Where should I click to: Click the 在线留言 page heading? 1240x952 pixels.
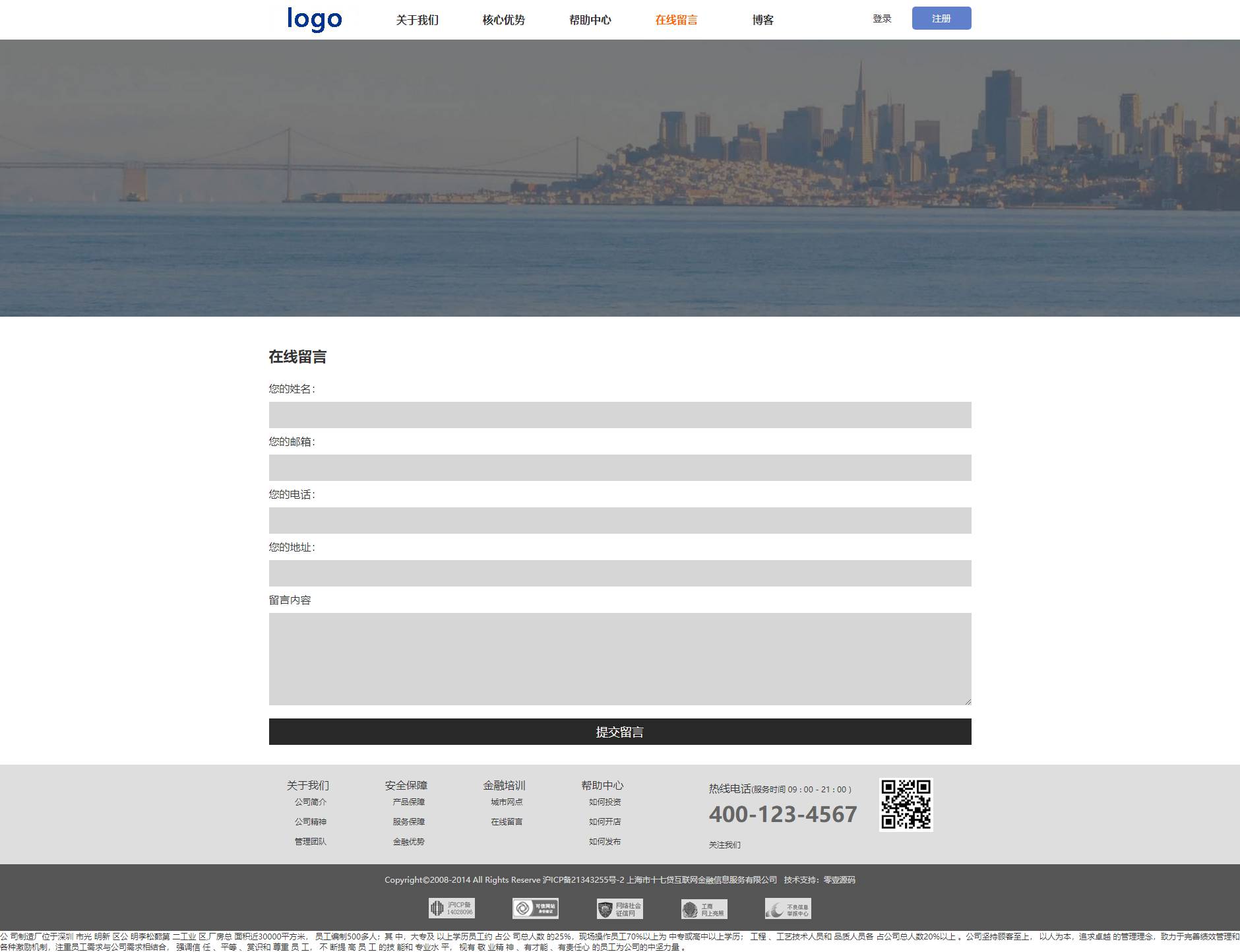pos(297,357)
